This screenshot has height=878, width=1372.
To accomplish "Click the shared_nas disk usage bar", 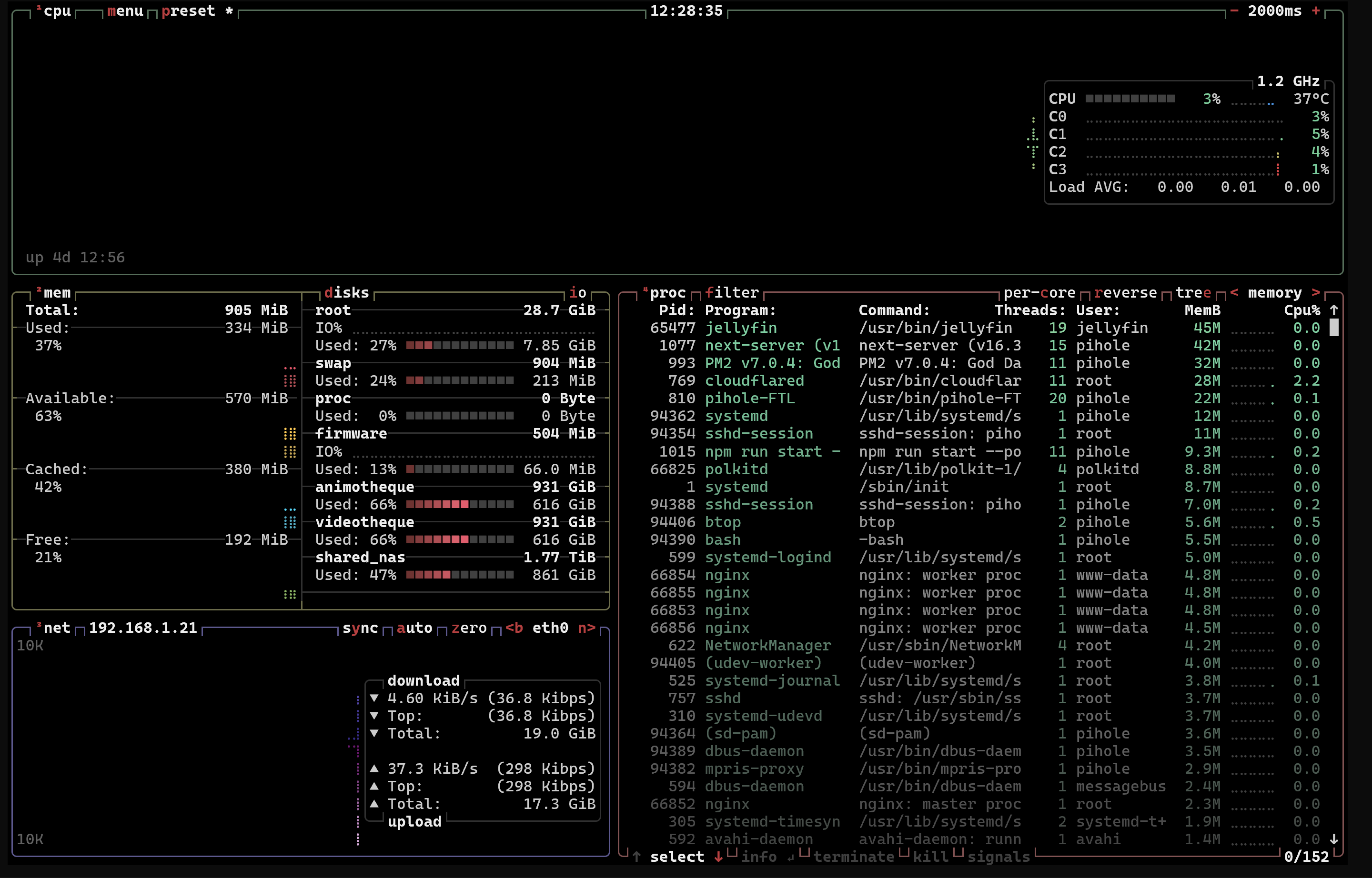I will pyautogui.click(x=460, y=575).
